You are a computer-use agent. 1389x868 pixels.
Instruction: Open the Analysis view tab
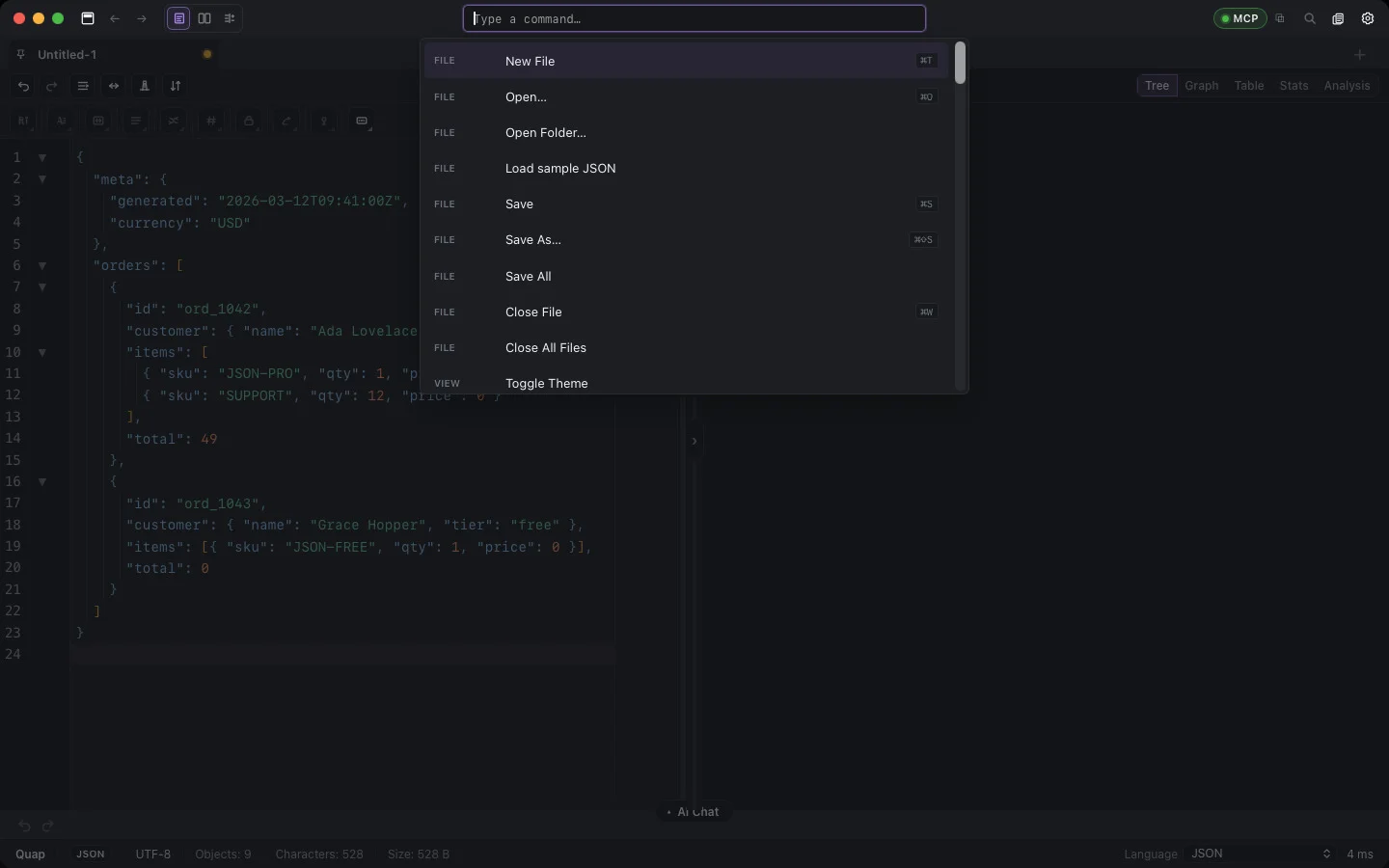(1347, 86)
